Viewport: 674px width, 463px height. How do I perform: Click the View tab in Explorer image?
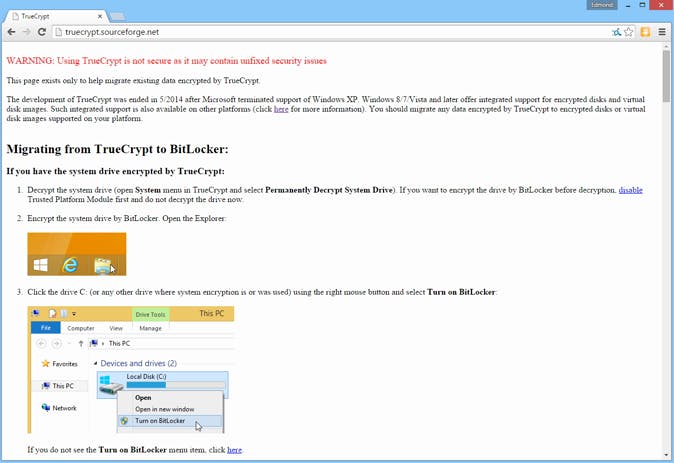[x=116, y=328]
